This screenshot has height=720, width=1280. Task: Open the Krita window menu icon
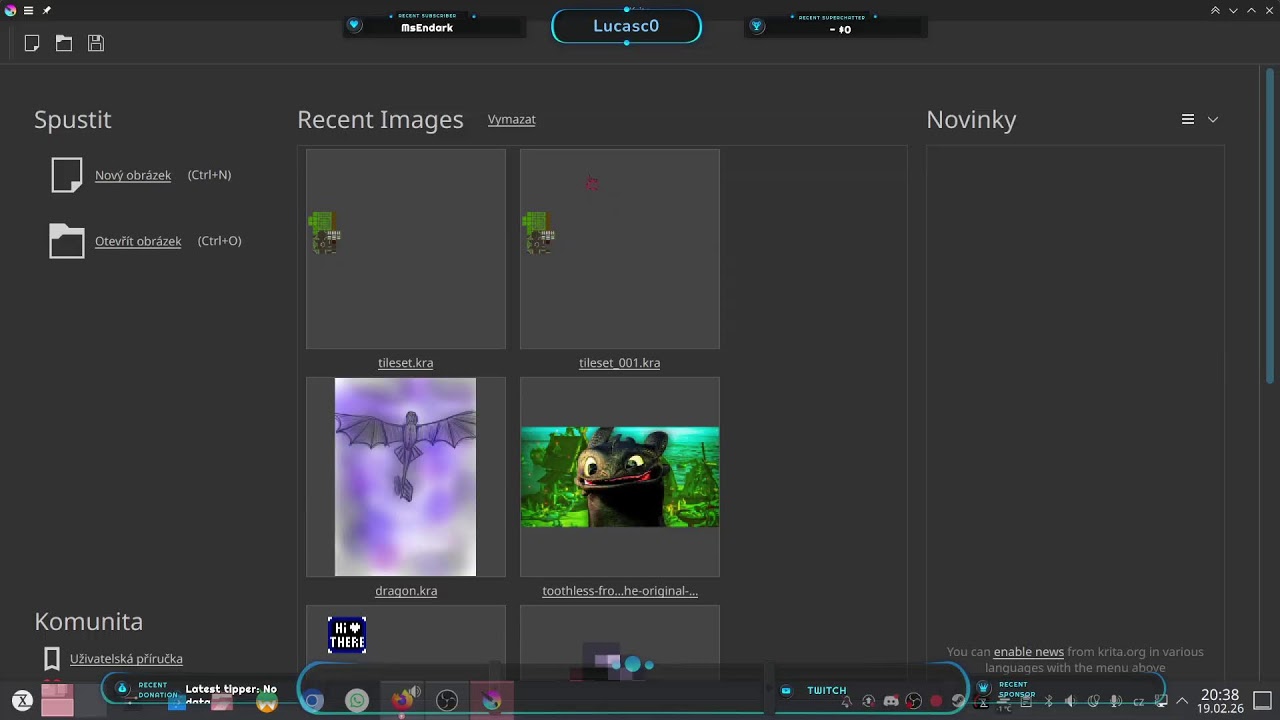(x=10, y=10)
